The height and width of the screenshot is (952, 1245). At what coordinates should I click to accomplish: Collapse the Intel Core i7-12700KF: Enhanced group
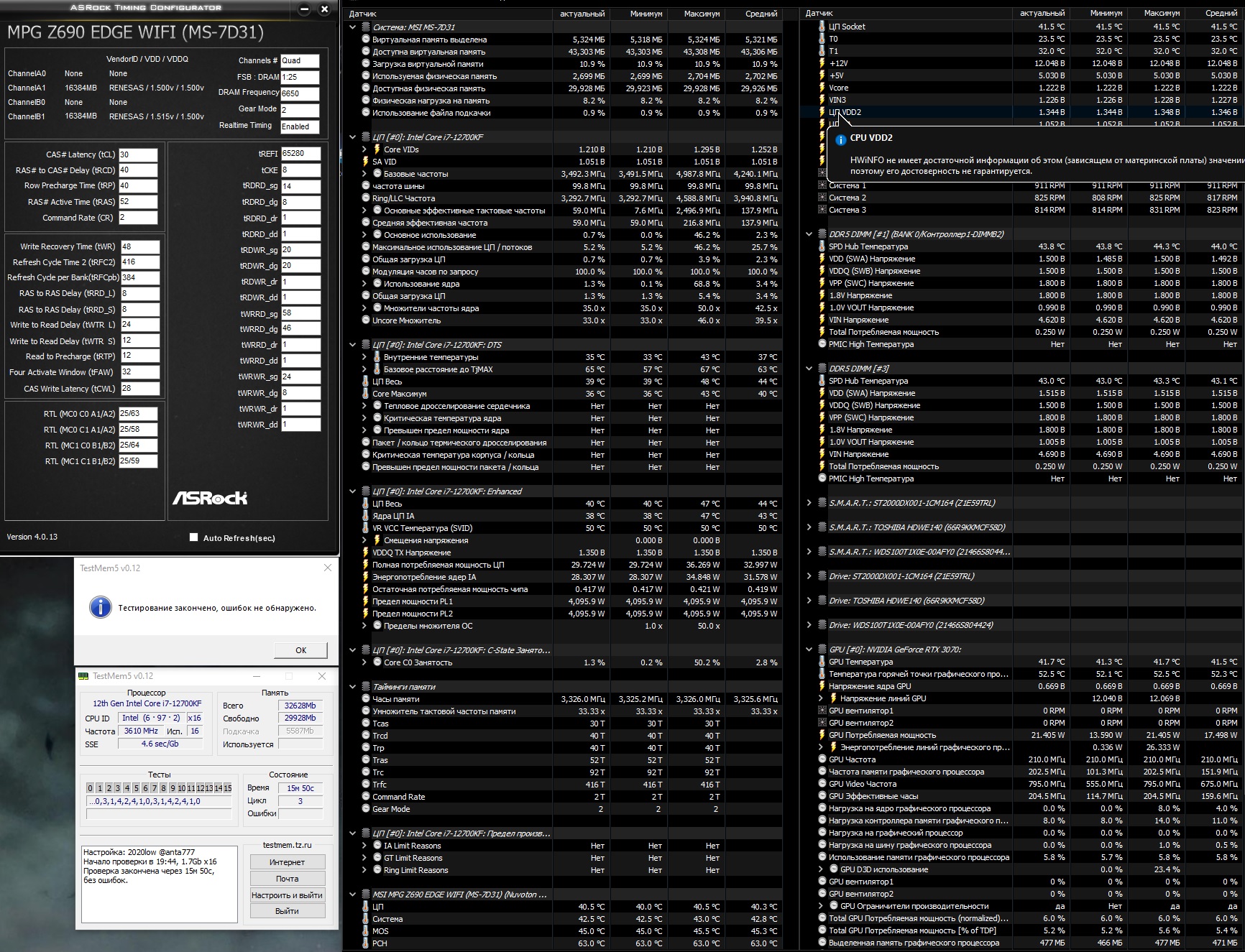(352, 491)
